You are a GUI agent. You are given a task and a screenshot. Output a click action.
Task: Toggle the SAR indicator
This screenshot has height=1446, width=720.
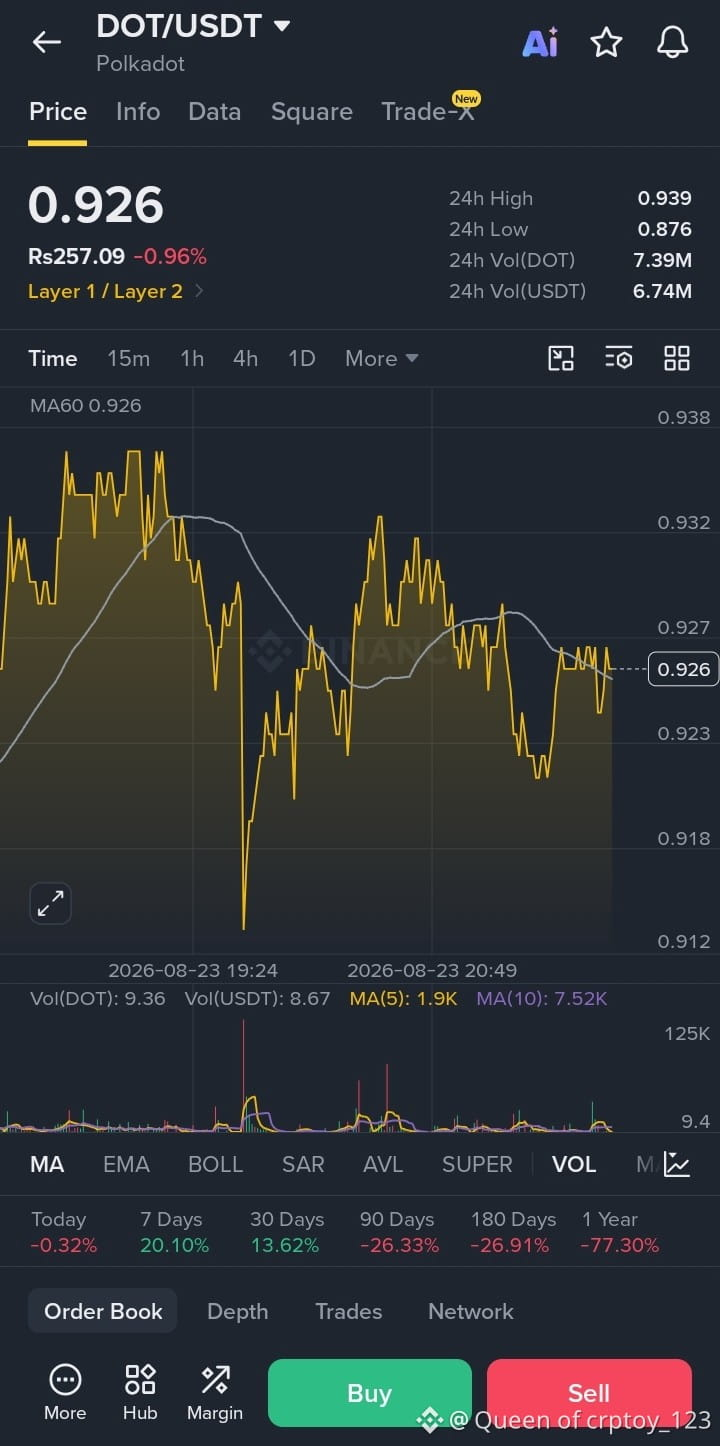click(x=303, y=1164)
